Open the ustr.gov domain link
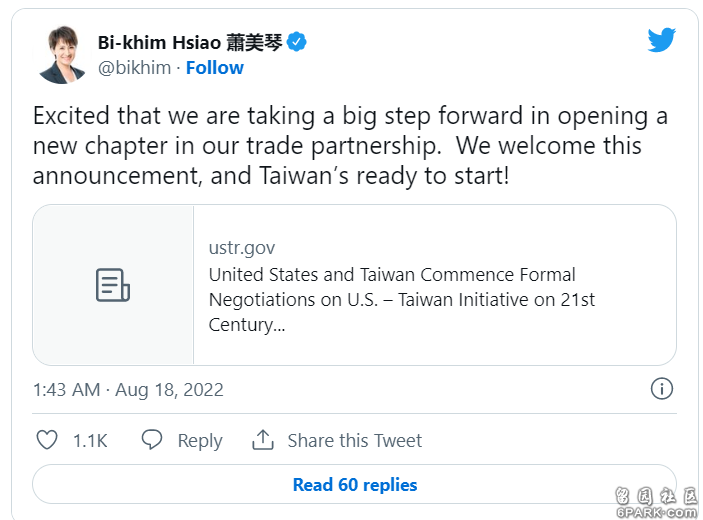 [x=242, y=248]
